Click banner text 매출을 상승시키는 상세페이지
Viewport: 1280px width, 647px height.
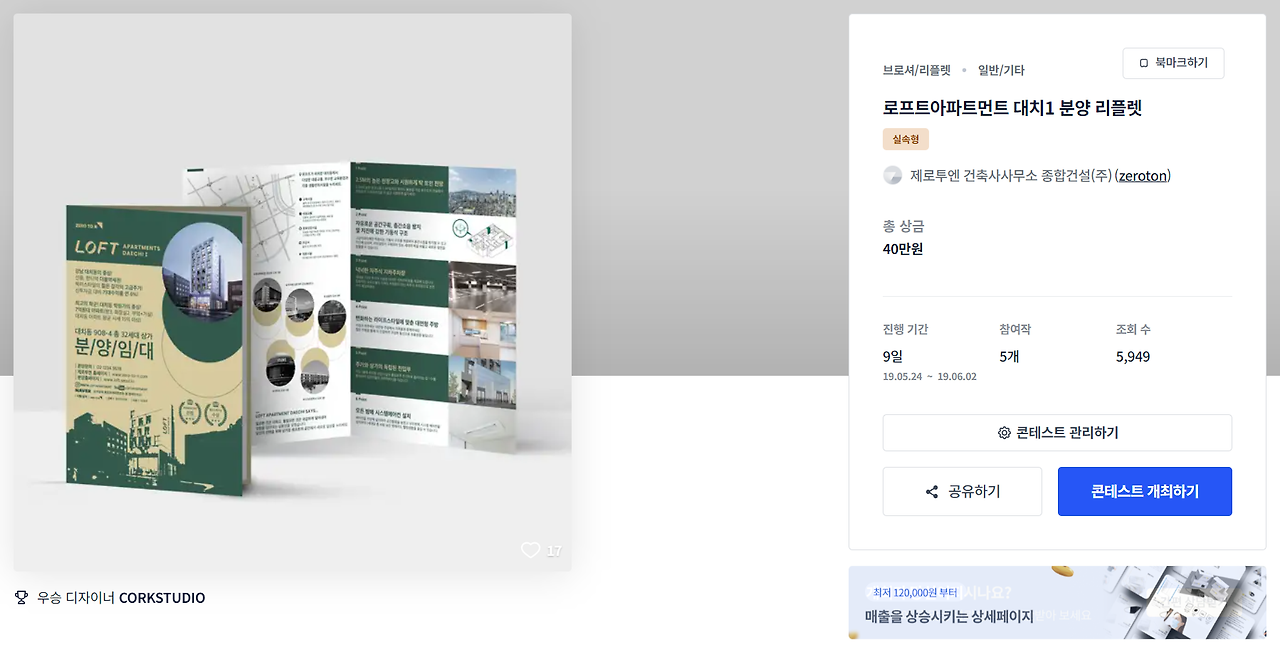949,616
